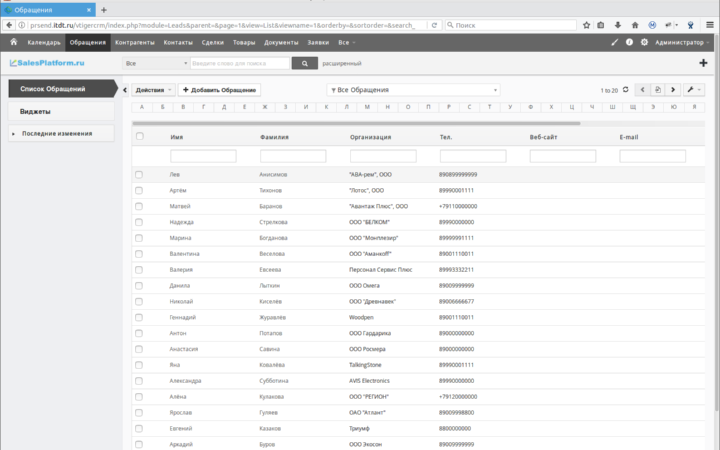
Task: Filter list by letter Я
Action: 694,107
